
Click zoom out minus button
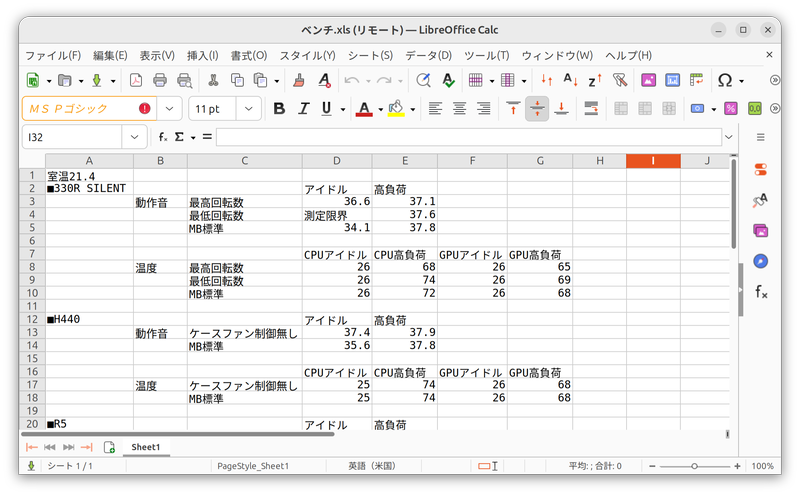pyautogui.click(x=652, y=466)
